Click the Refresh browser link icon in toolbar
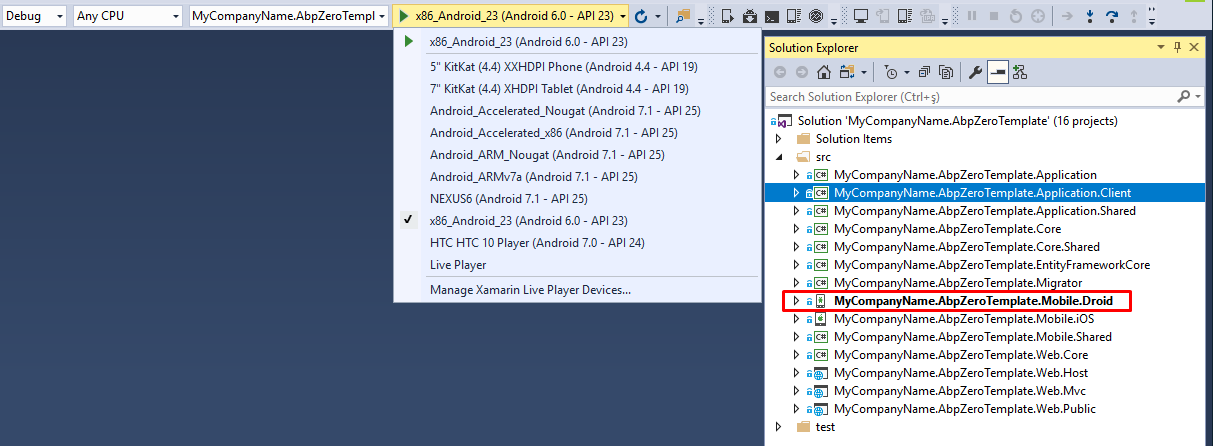This screenshot has width=1213, height=446. (x=641, y=17)
